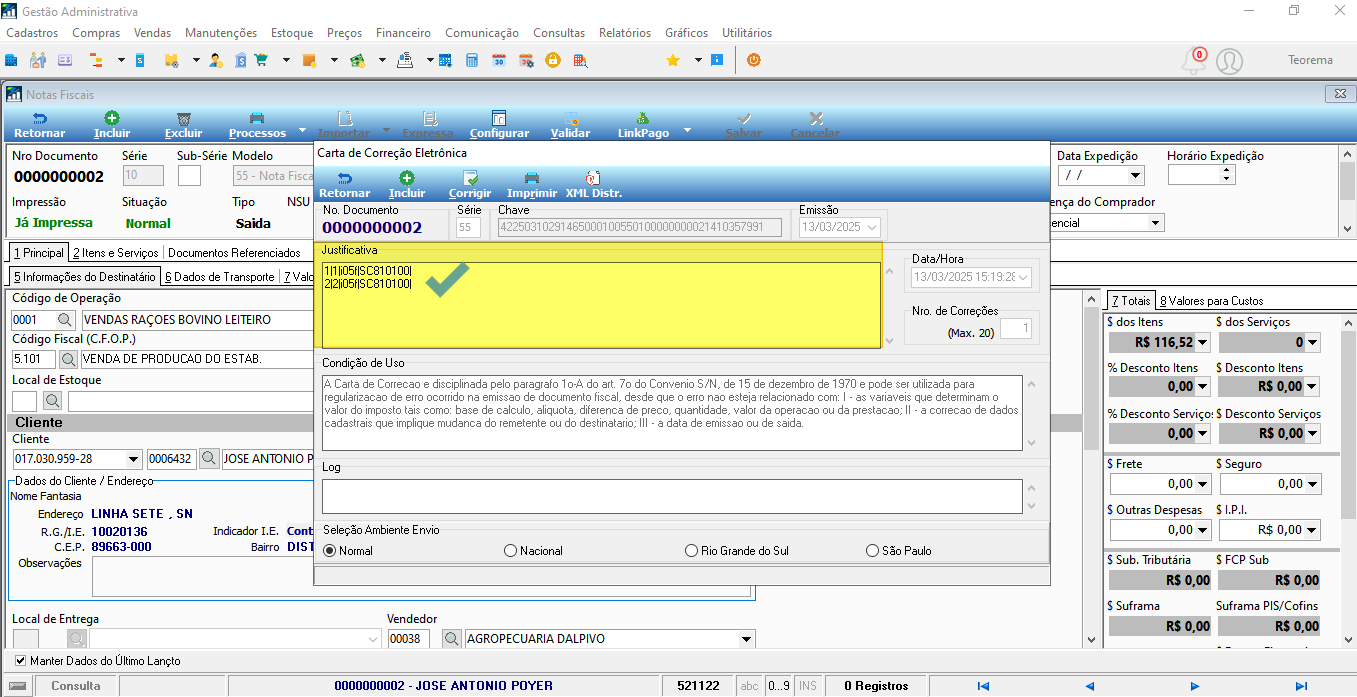
Task: Expand the % Desconto Itens dropdown
Action: (1203, 387)
